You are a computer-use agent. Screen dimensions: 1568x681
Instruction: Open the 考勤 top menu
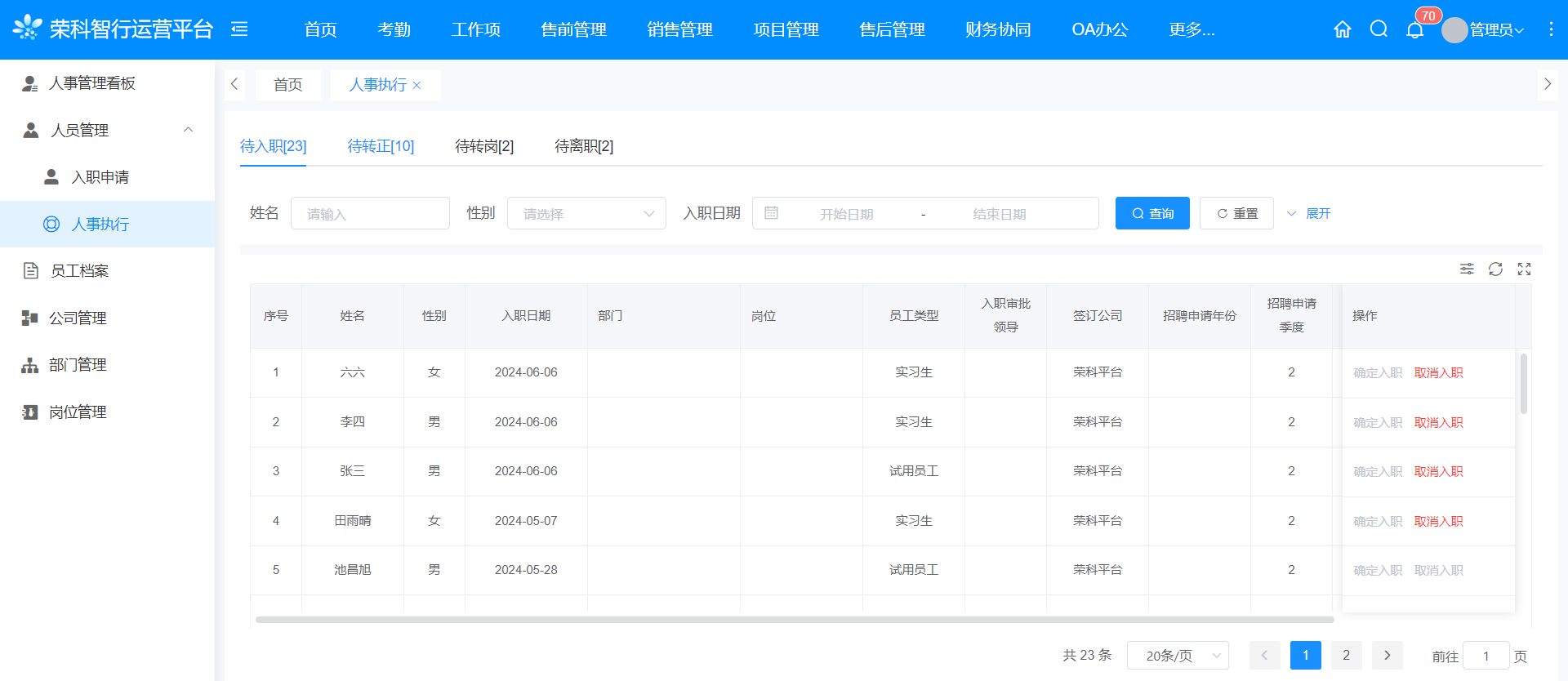[x=394, y=29]
